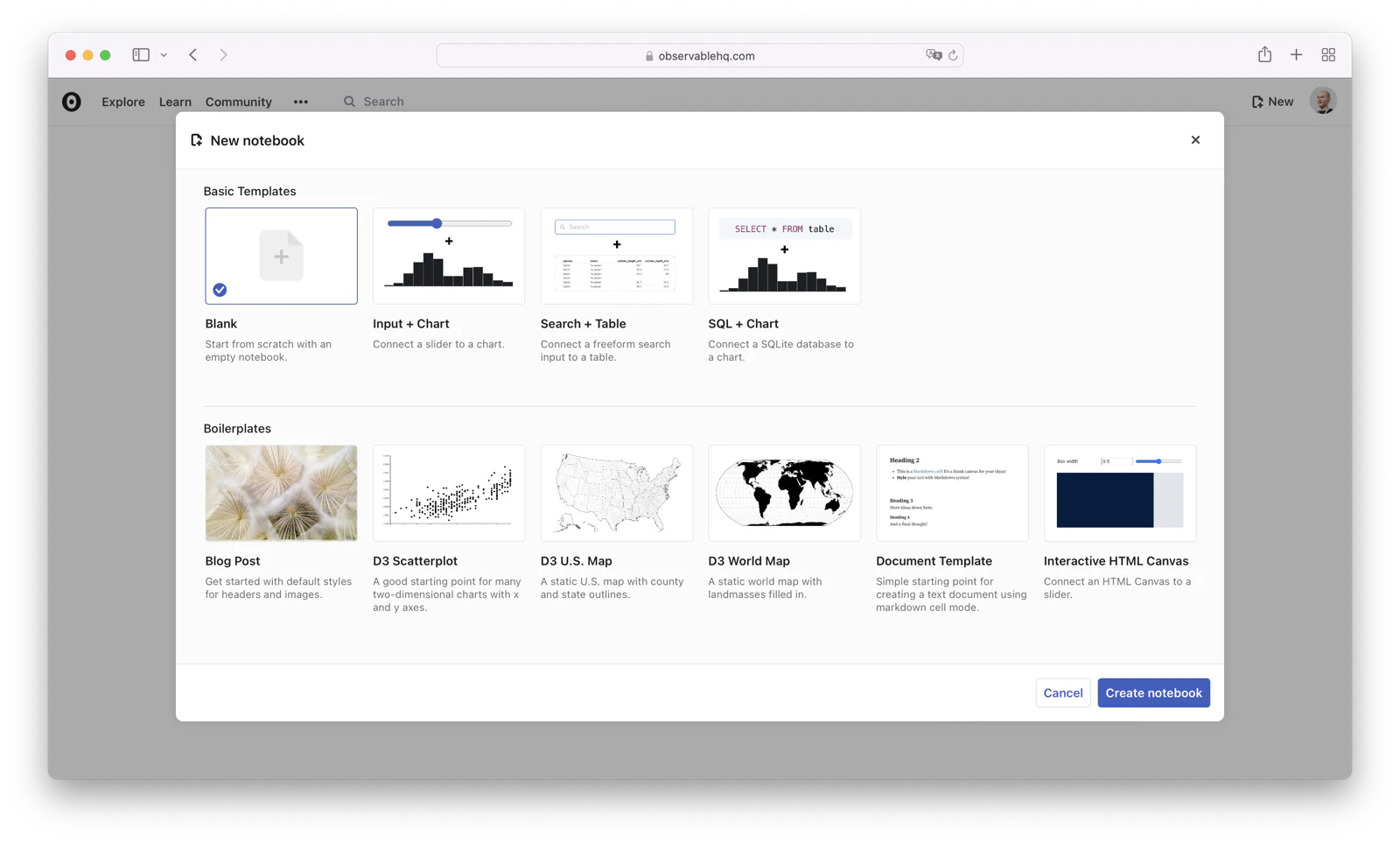This screenshot has height=843, width=1400.
Task: Click the translate icon in address bar
Action: pyautogui.click(x=934, y=55)
